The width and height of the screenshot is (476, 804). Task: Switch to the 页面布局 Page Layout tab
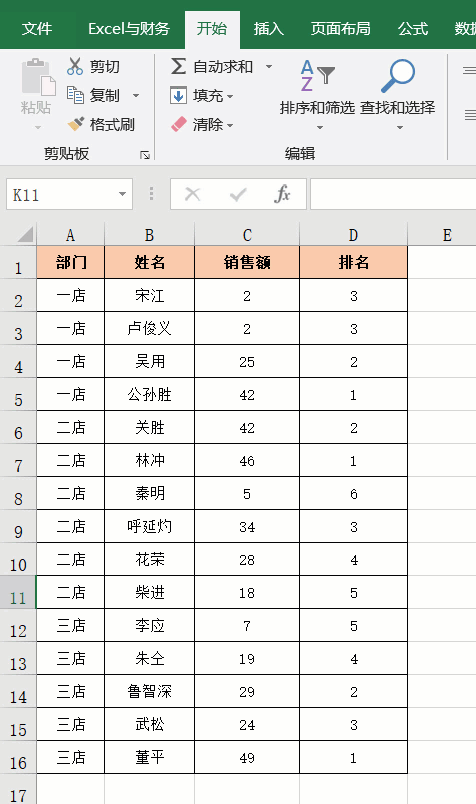tap(341, 29)
